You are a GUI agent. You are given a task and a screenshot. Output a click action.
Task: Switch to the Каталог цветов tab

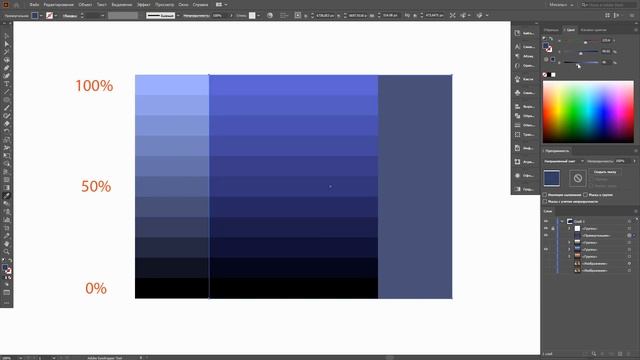(x=593, y=30)
